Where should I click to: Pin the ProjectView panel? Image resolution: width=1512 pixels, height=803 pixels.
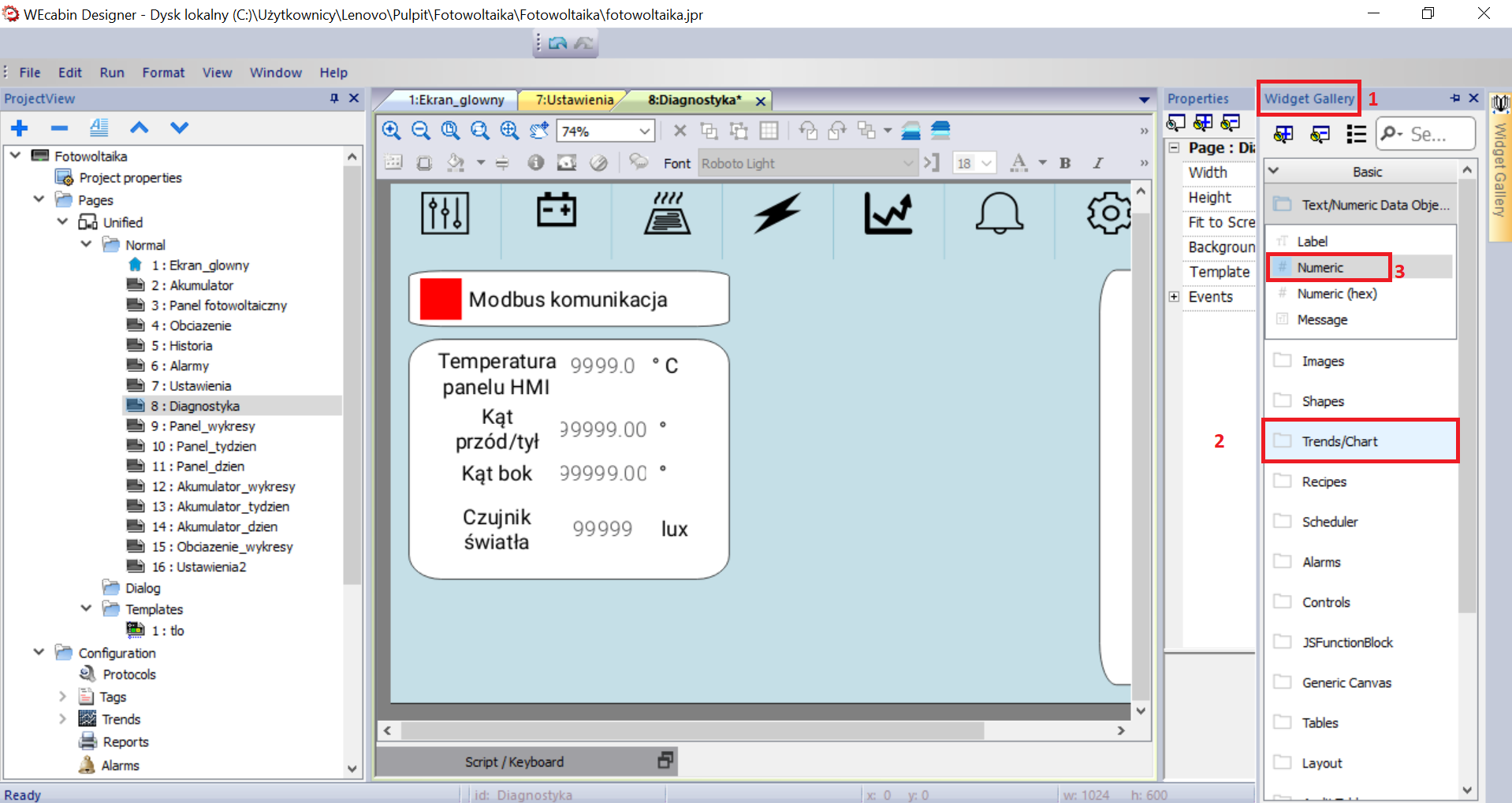[x=334, y=99]
